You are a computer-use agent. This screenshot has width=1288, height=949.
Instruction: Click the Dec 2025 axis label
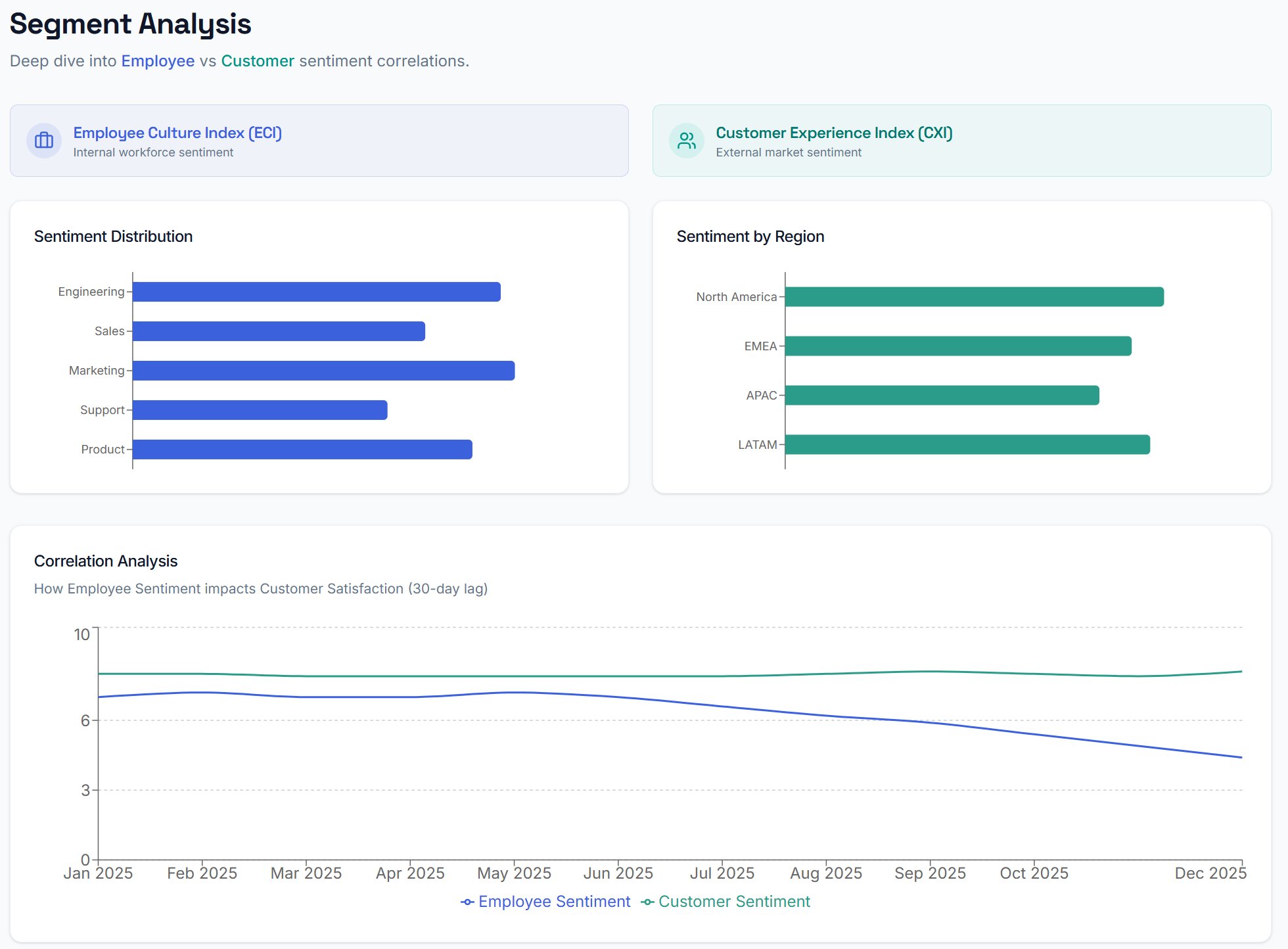(1211, 873)
